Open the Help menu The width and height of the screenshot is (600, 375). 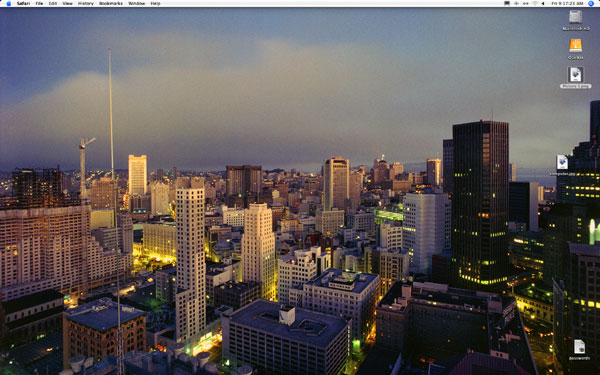pos(155,3)
